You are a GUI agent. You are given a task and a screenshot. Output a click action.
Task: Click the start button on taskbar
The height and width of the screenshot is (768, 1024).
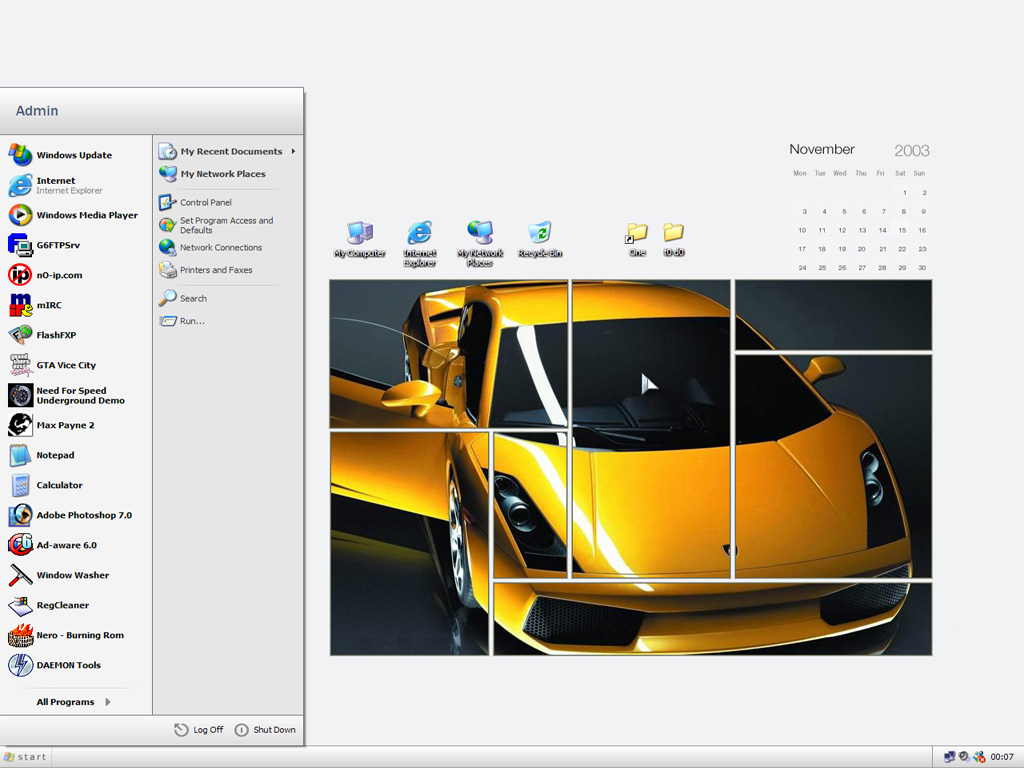pyautogui.click(x=26, y=757)
